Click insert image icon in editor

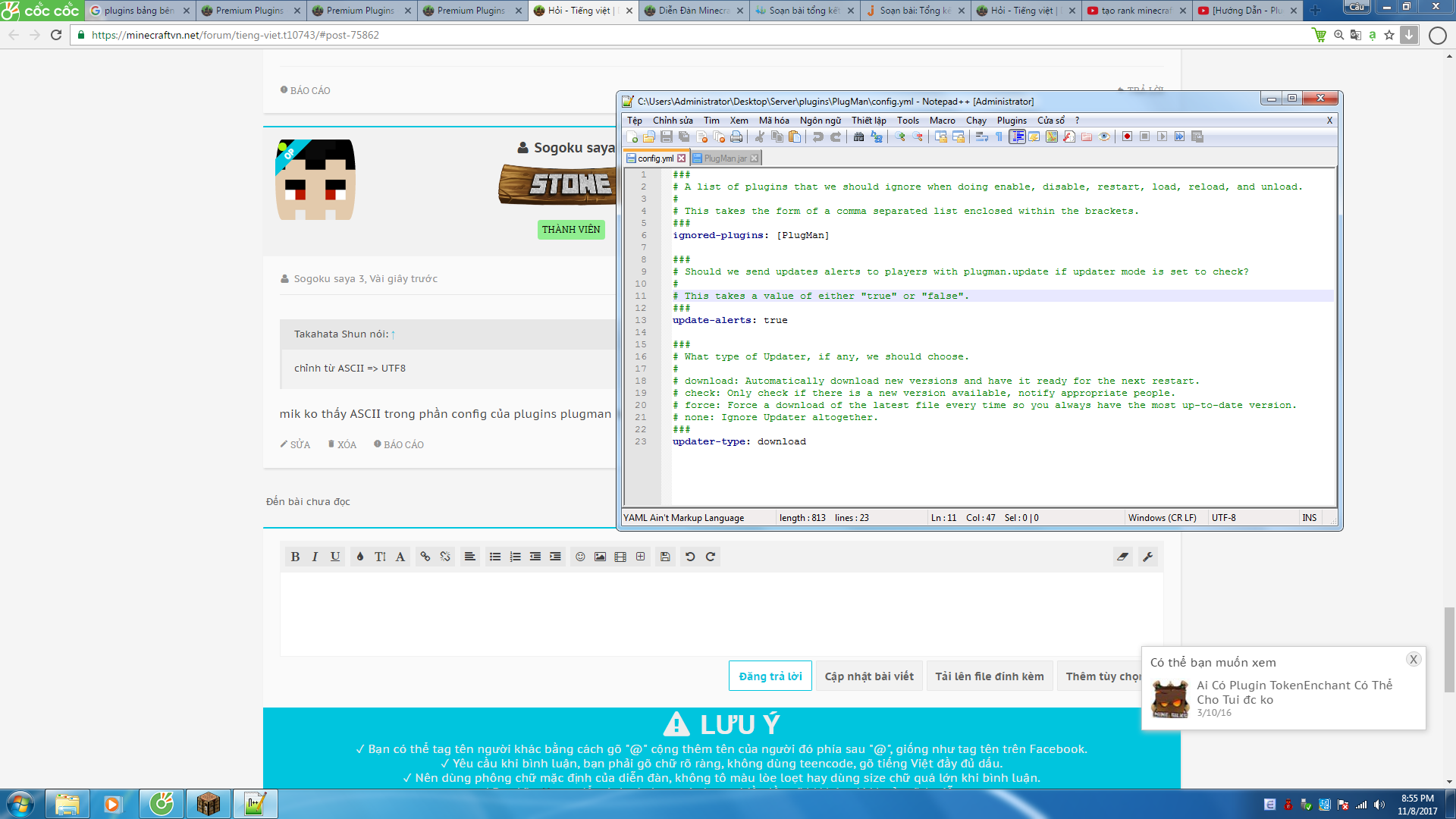click(x=600, y=557)
